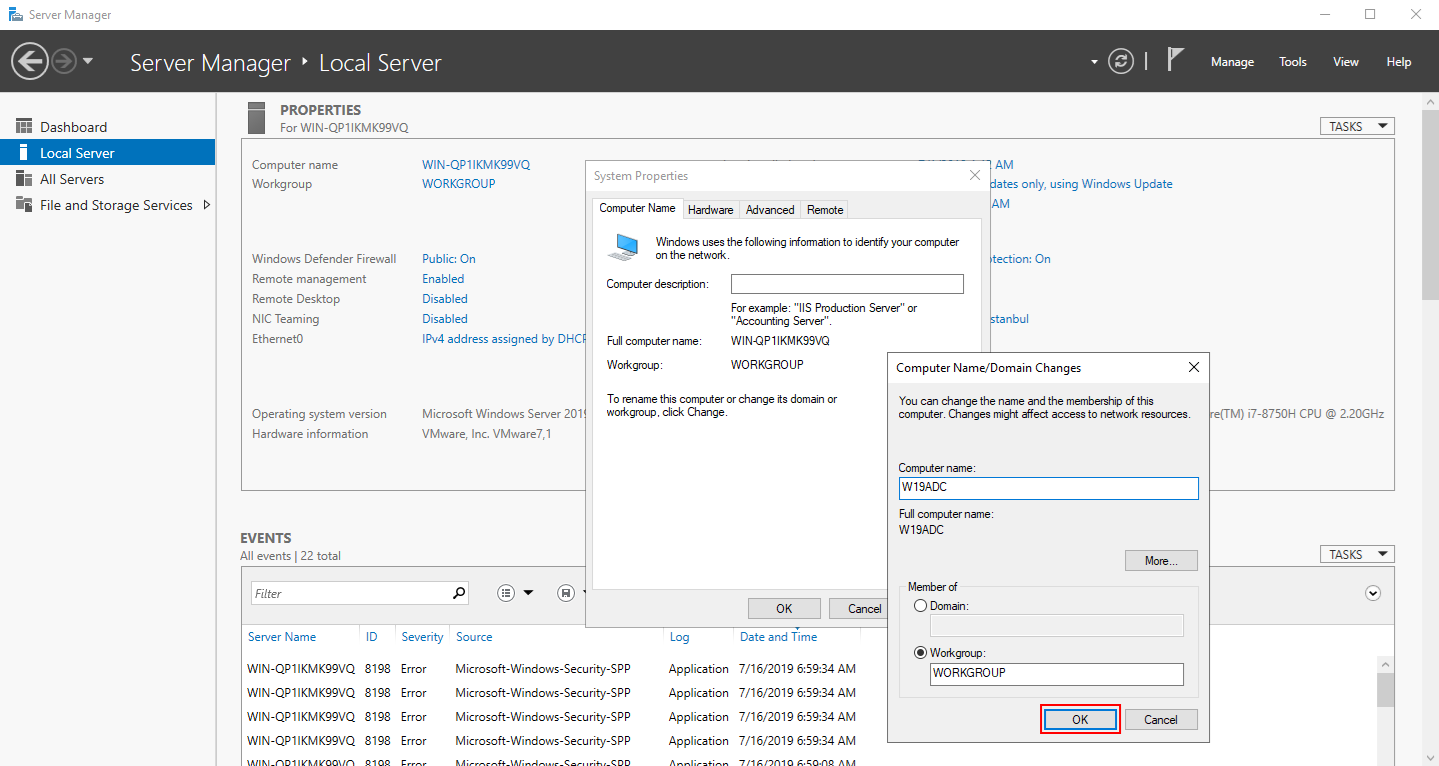Close the Computer Name/Domain Changes dialog

click(1193, 367)
